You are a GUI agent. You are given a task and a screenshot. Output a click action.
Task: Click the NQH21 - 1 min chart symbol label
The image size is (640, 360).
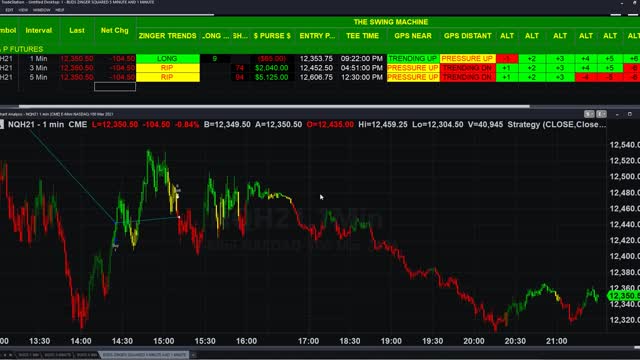36,124
